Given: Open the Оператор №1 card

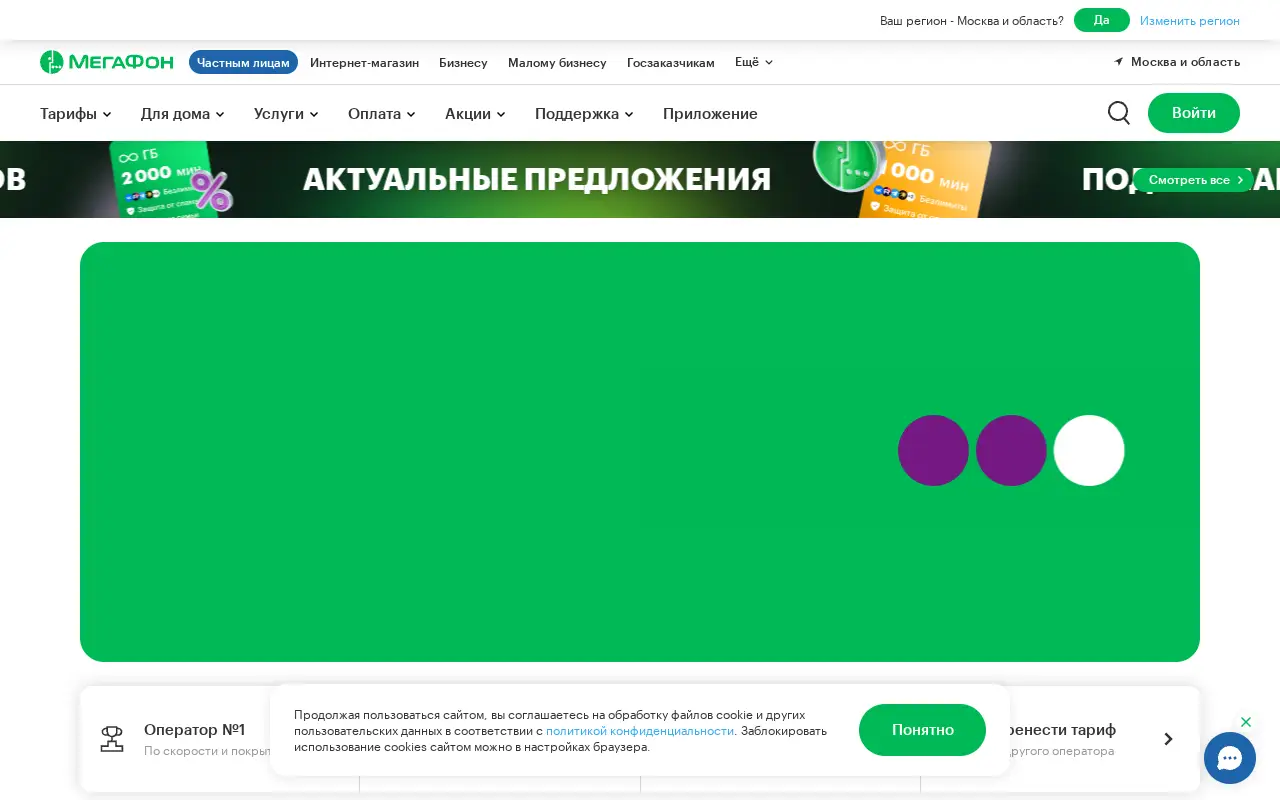Looking at the screenshot, I should 220,739.
